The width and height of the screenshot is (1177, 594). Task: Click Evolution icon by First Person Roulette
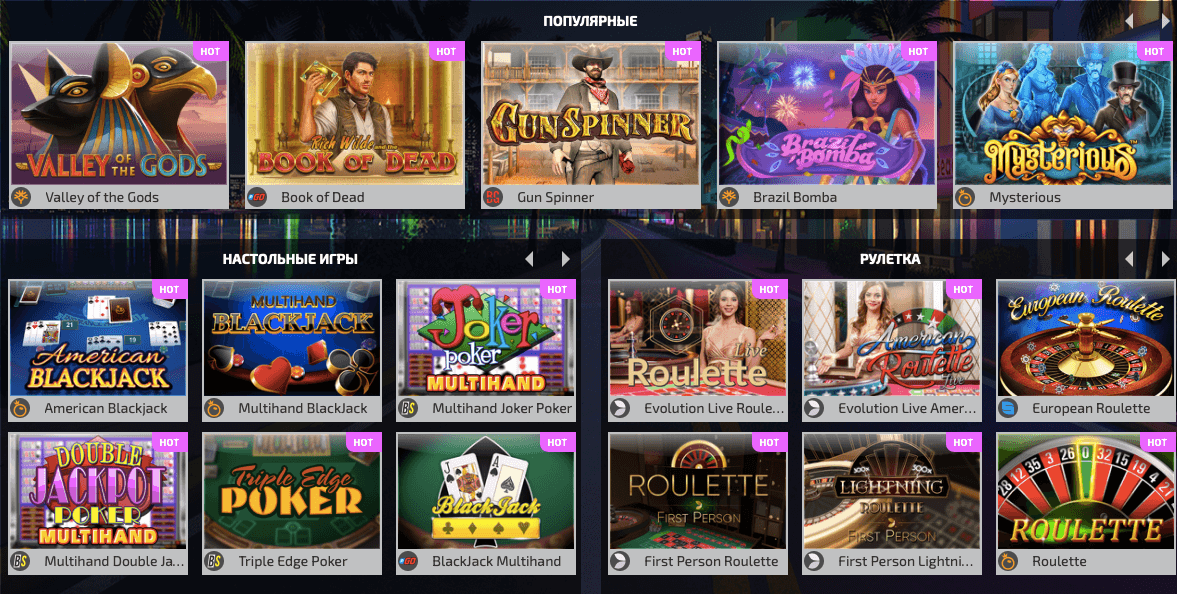pos(619,561)
